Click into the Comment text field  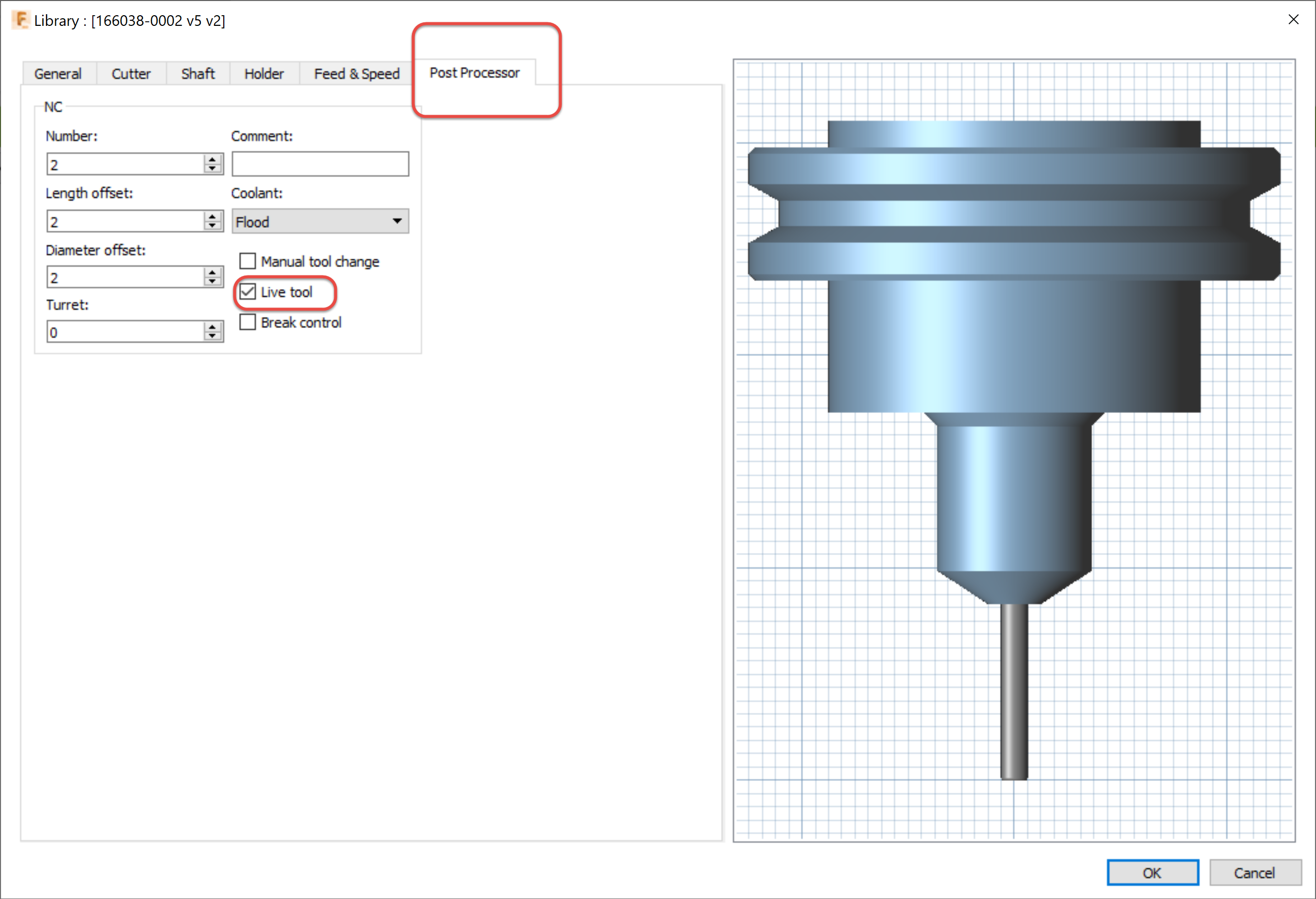coord(320,164)
